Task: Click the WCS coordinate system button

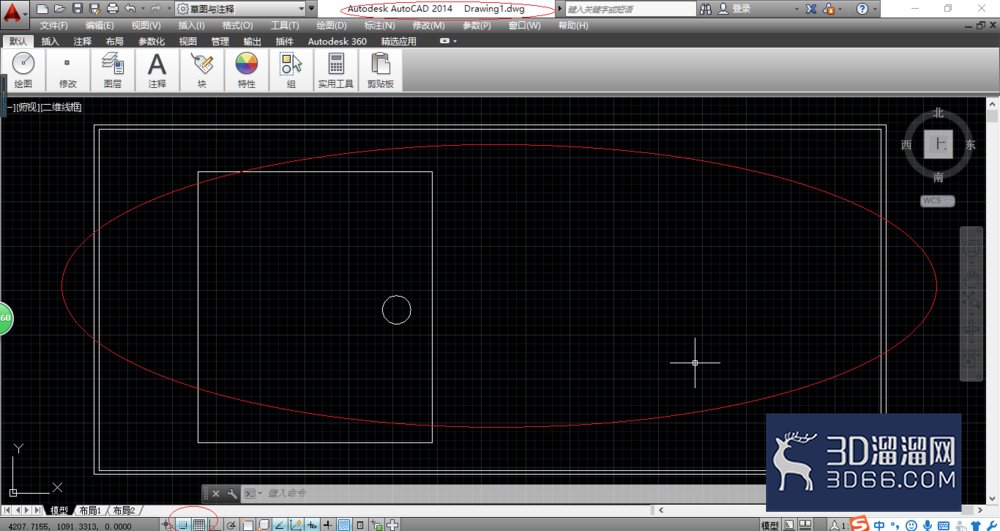Action: click(x=938, y=201)
